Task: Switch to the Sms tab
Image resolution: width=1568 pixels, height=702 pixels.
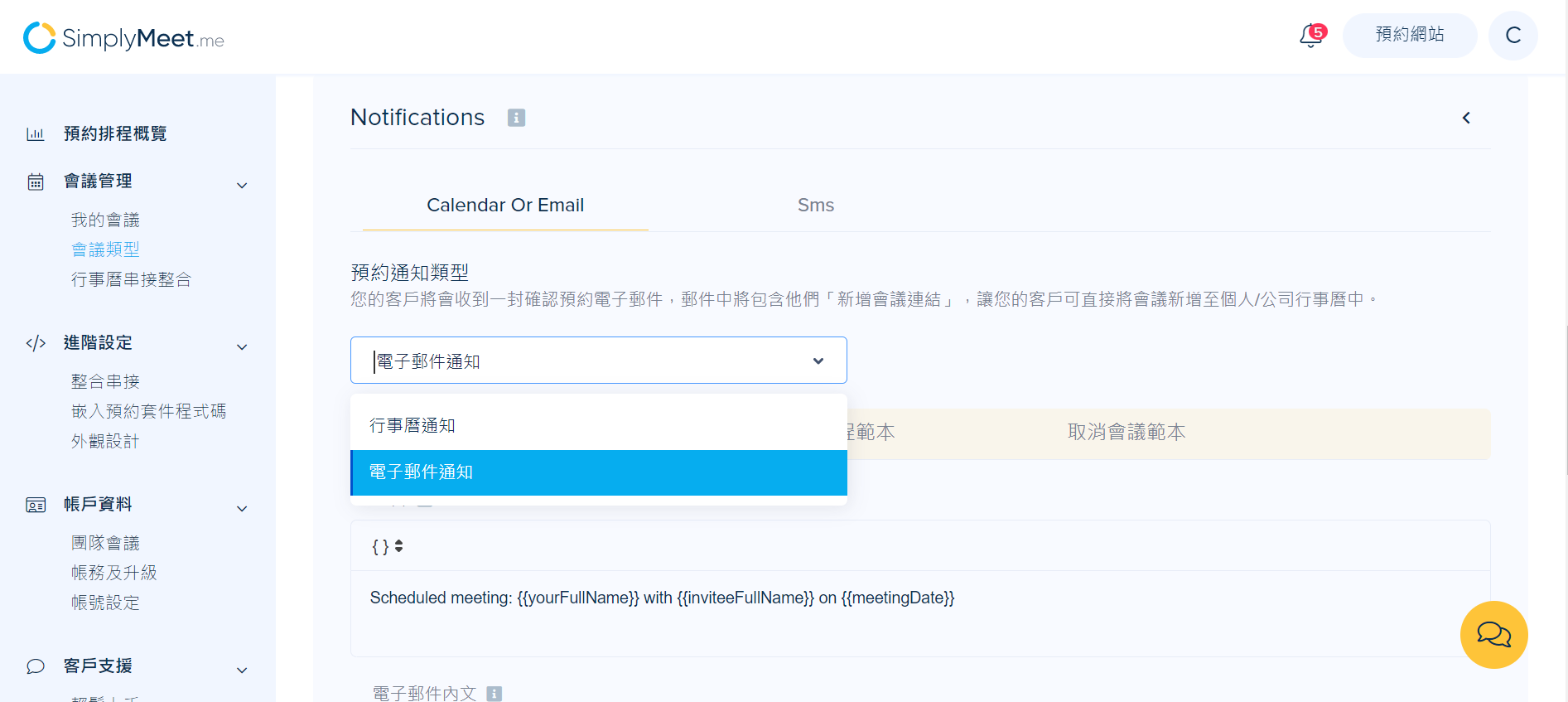Action: pos(816,205)
